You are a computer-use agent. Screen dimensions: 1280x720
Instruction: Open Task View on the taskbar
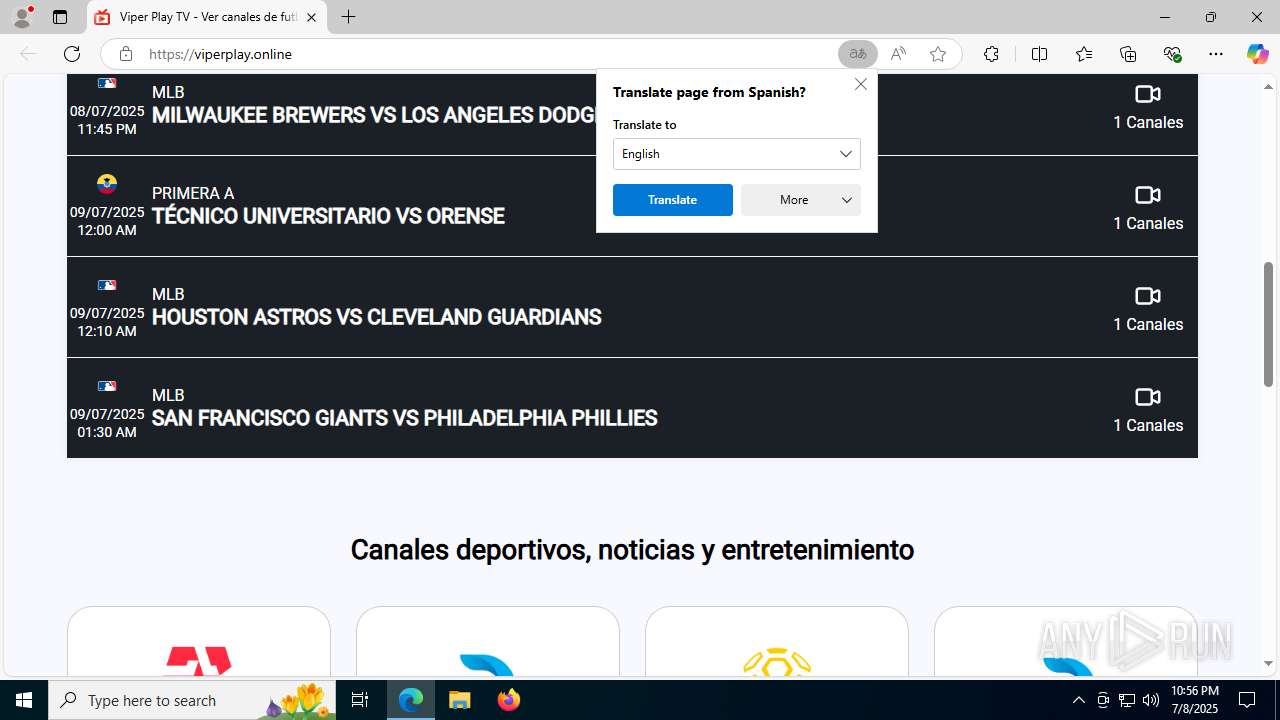[360, 700]
